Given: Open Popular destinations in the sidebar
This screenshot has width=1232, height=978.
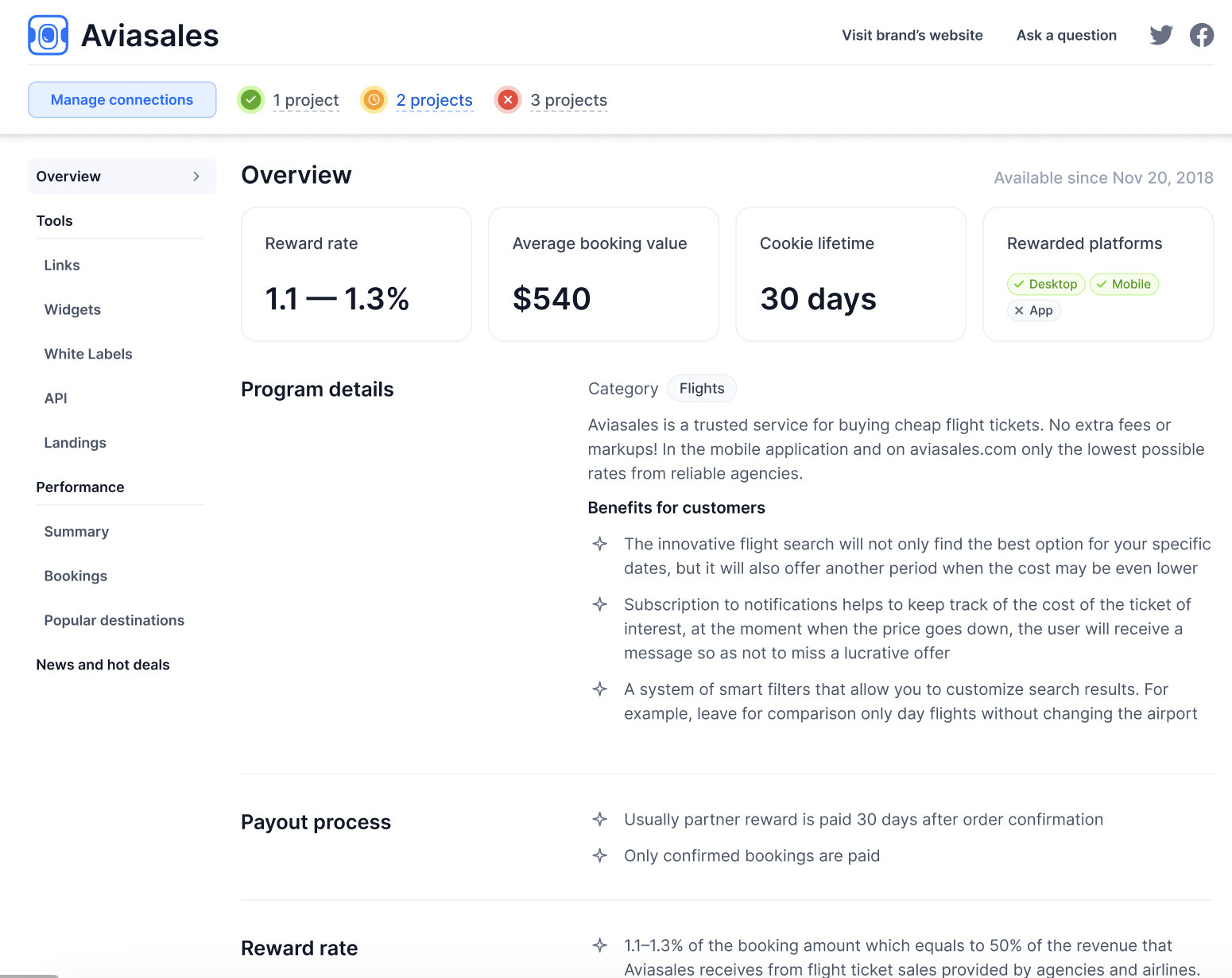Looking at the screenshot, I should [x=114, y=620].
